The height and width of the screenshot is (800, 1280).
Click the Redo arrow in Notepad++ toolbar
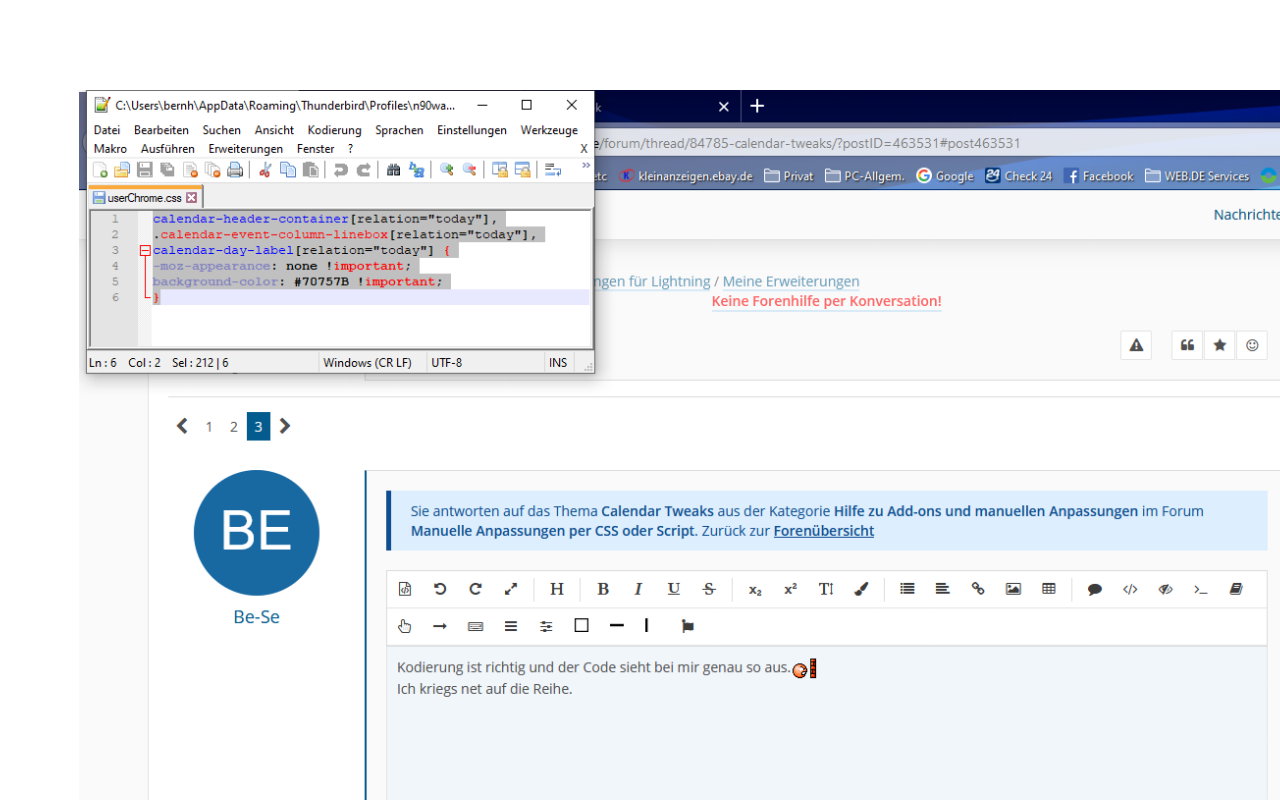364,170
